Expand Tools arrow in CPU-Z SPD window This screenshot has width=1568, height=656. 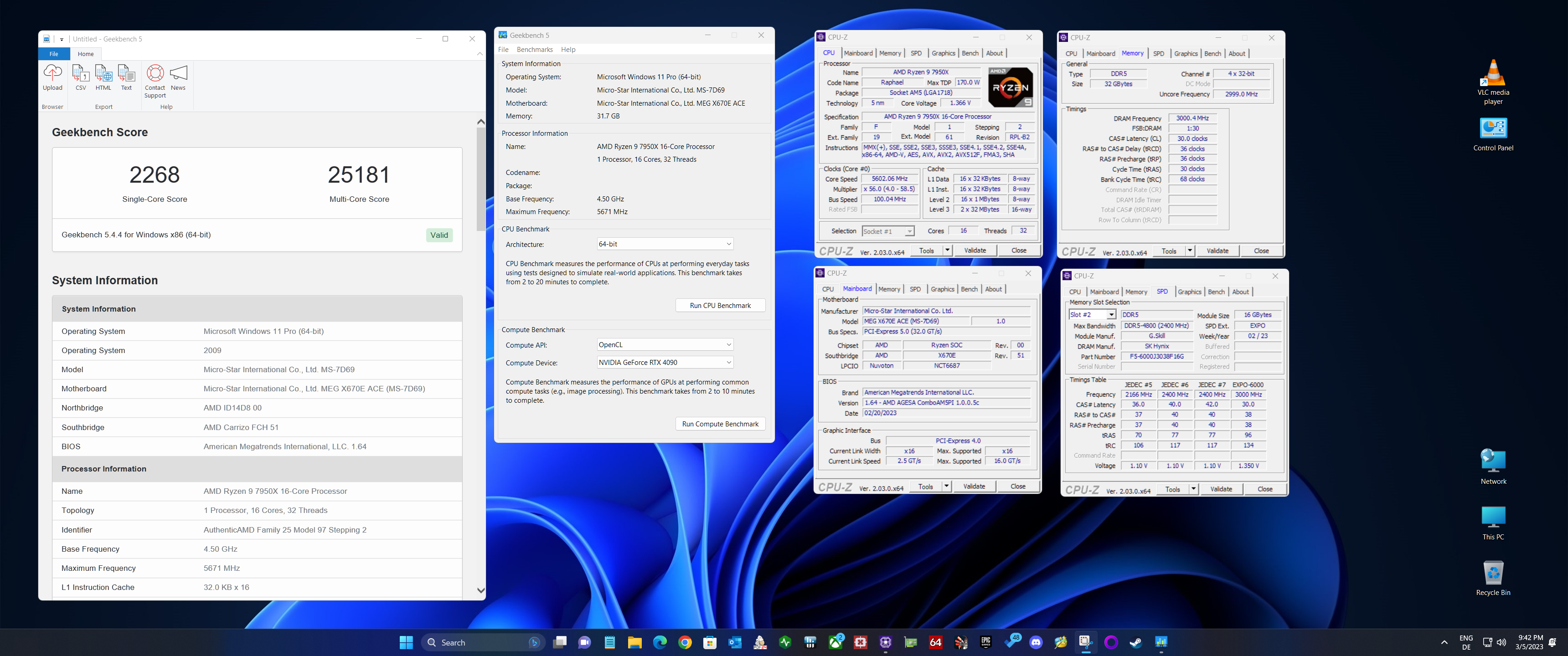1193,489
